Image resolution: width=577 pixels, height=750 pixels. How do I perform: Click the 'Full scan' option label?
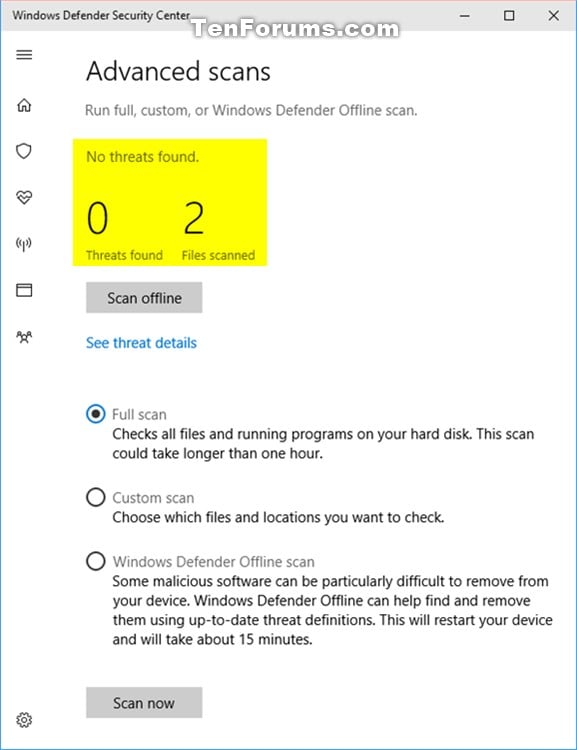tap(139, 414)
